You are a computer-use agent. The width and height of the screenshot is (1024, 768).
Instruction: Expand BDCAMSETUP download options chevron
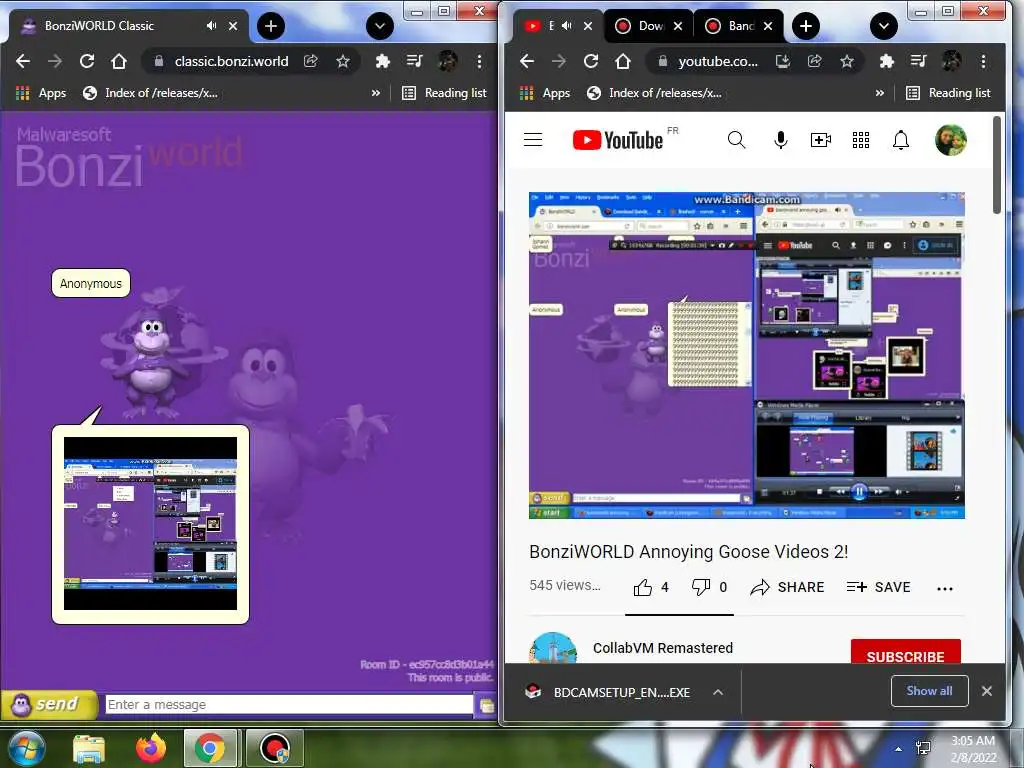(718, 692)
